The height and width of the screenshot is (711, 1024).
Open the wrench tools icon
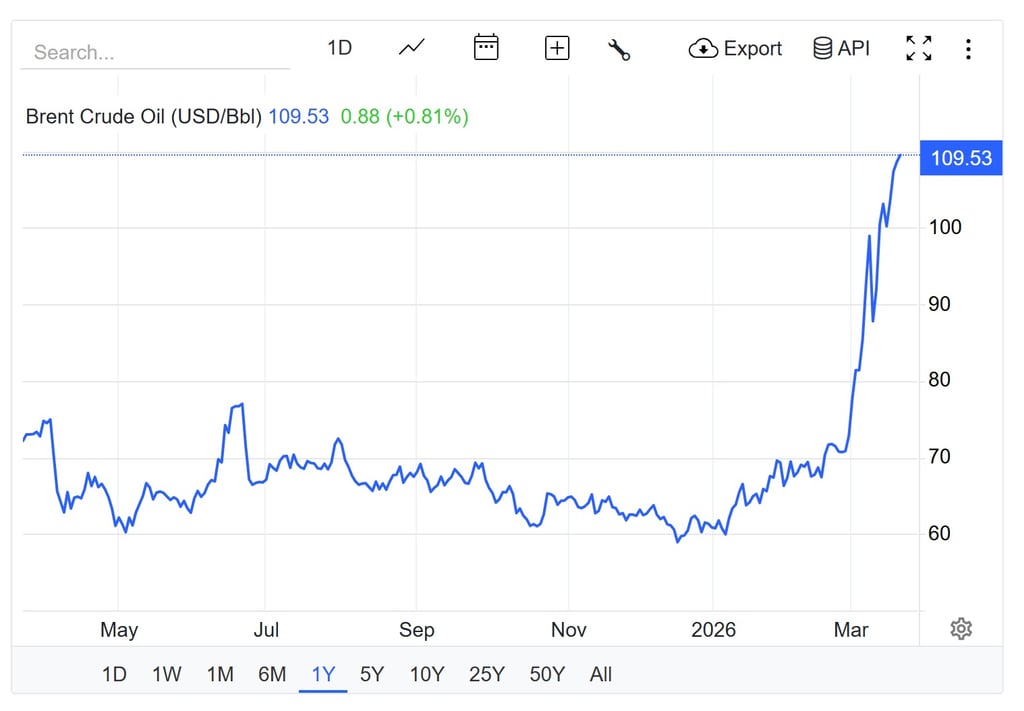[x=619, y=49]
